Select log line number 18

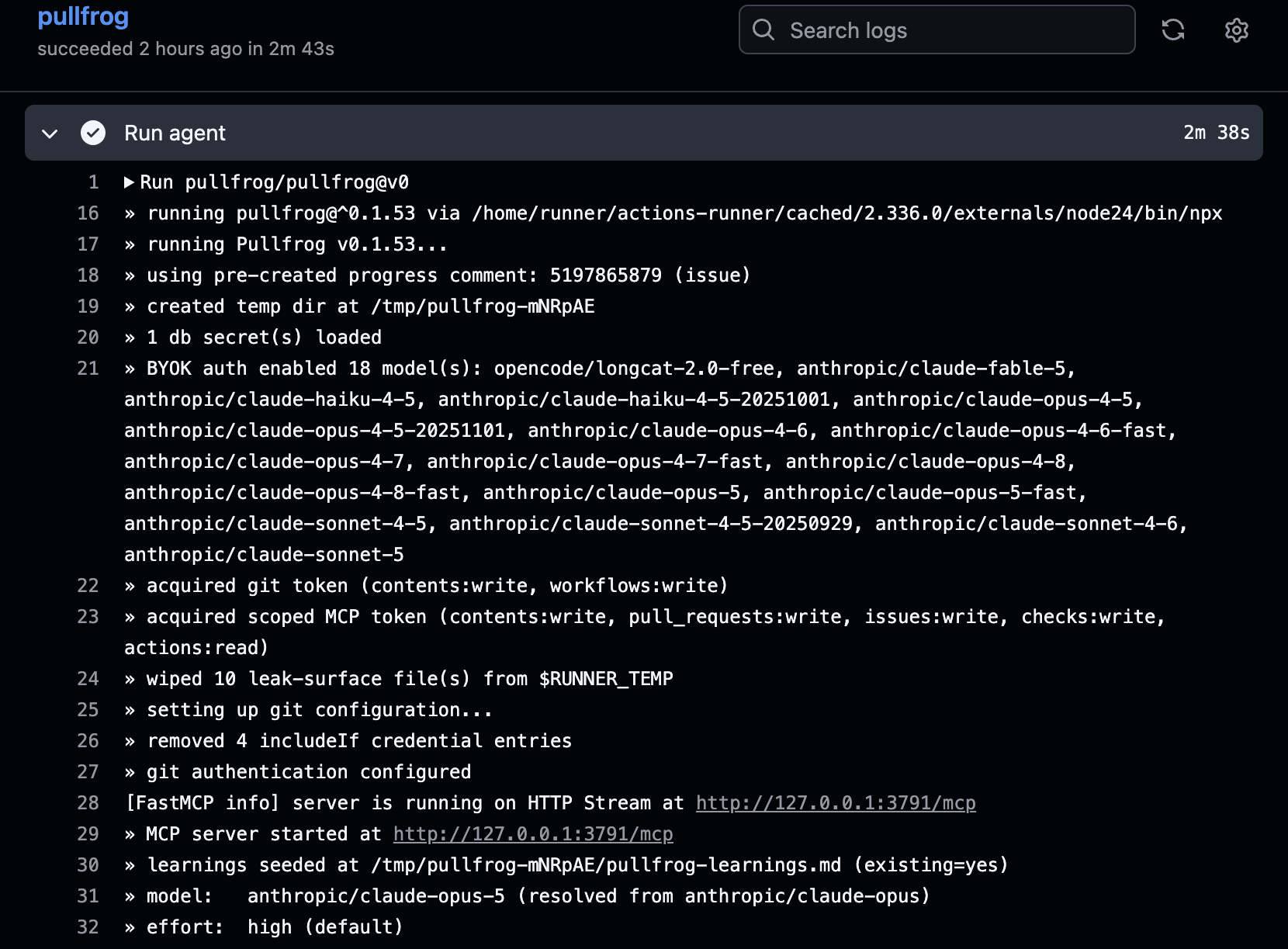tap(88, 275)
